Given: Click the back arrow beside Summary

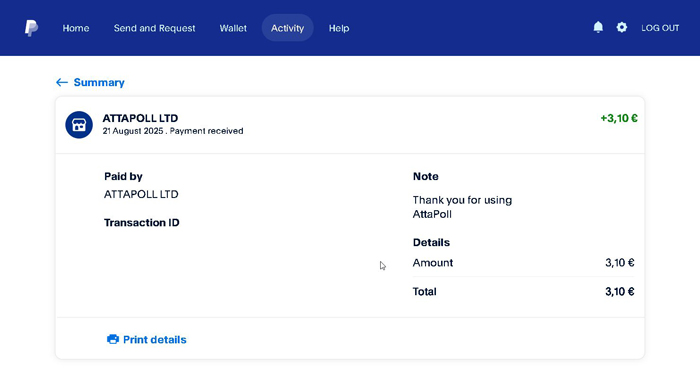Looking at the screenshot, I should coord(62,82).
